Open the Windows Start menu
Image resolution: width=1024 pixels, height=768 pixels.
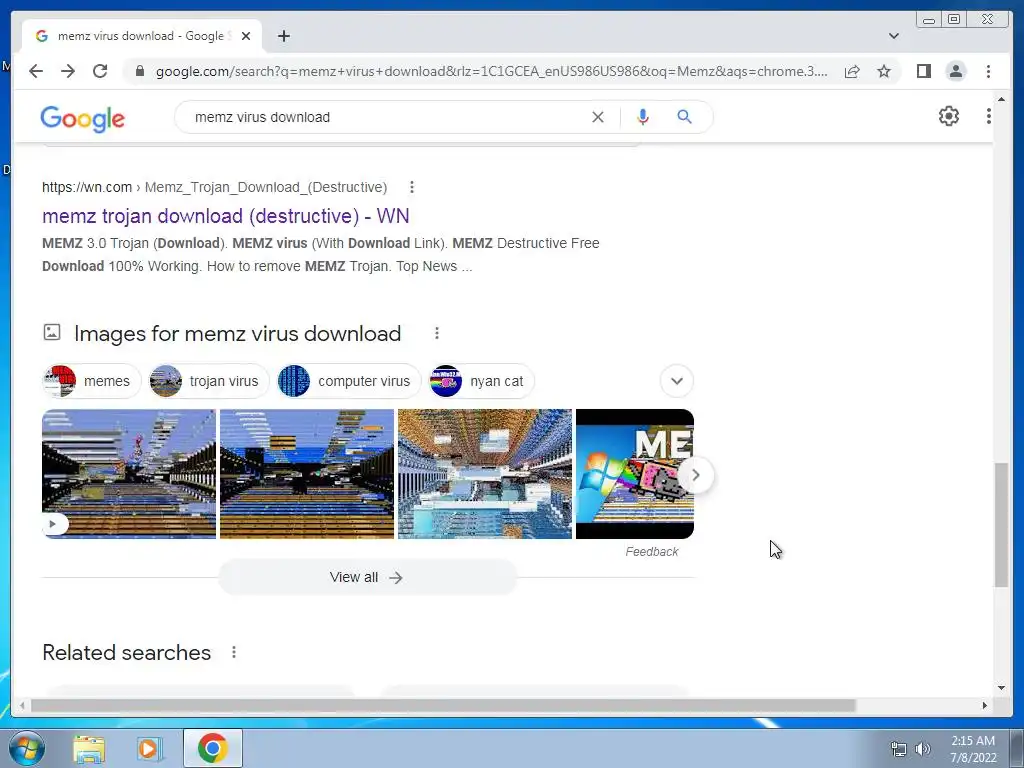pyautogui.click(x=26, y=748)
